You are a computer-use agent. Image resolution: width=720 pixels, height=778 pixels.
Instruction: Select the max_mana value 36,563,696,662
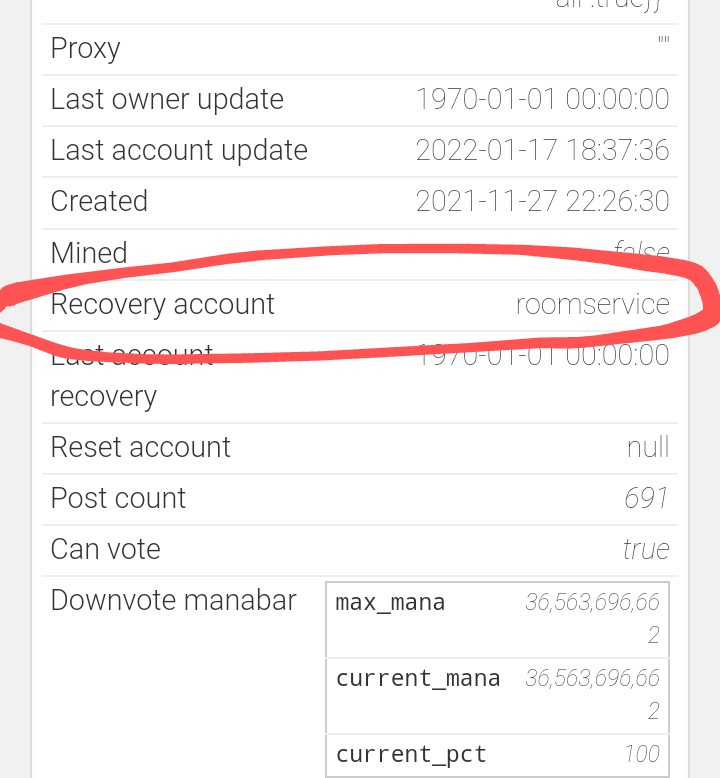click(592, 618)
